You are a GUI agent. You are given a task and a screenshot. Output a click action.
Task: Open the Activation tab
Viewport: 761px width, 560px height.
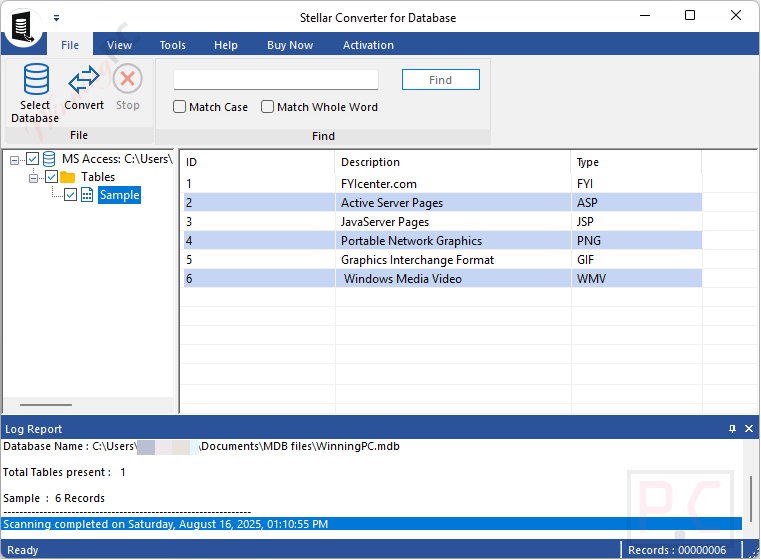point(368,45)
